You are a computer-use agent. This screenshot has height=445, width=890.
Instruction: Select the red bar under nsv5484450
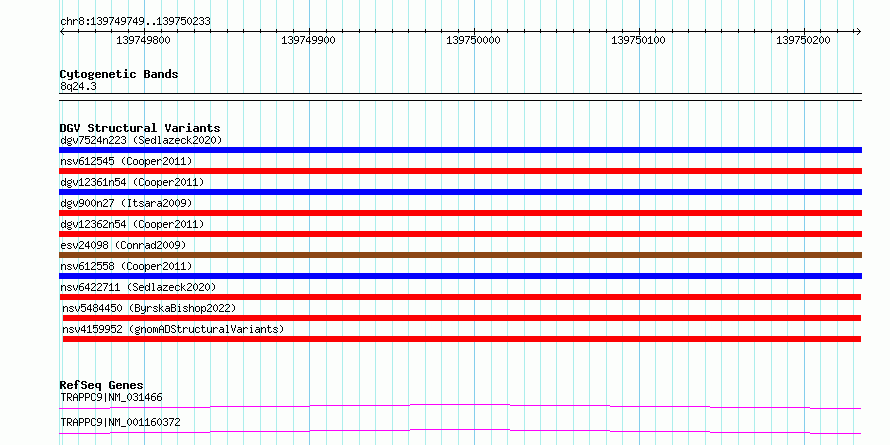[462, 318]
